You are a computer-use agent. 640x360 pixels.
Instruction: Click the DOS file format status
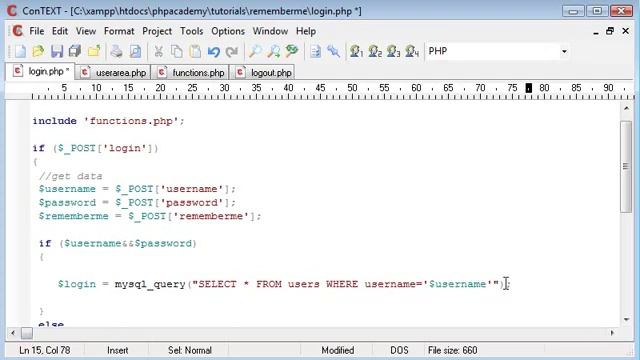click(x=399, y=350)
